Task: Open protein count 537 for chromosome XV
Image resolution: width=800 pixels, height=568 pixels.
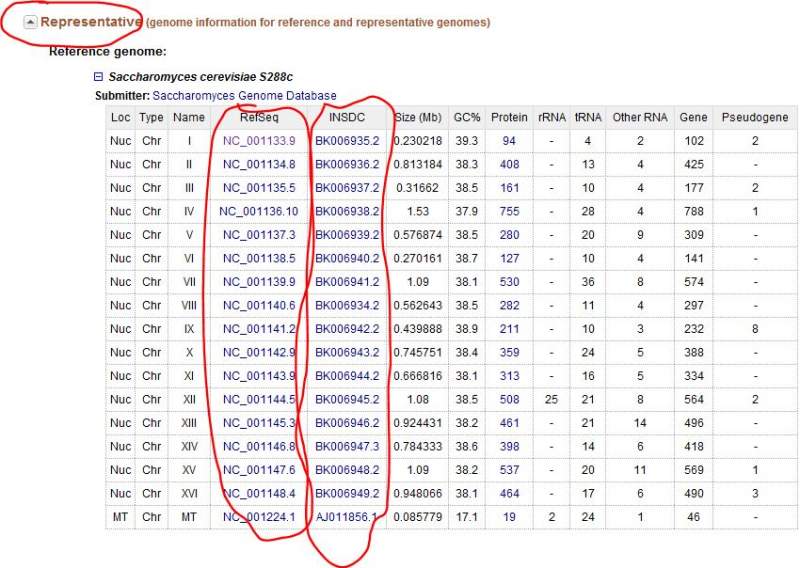Action: click(x=509, y=470)
